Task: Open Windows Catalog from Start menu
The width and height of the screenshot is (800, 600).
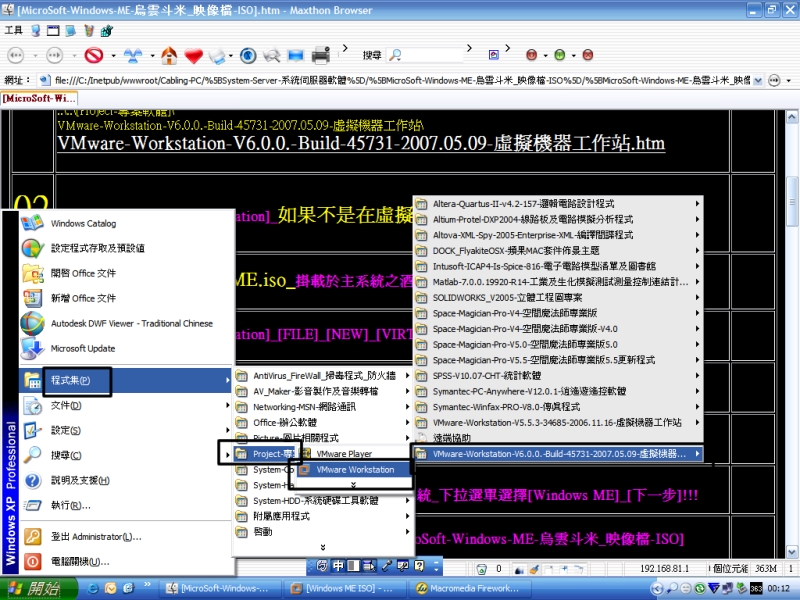Action: (x=126, y=223)
